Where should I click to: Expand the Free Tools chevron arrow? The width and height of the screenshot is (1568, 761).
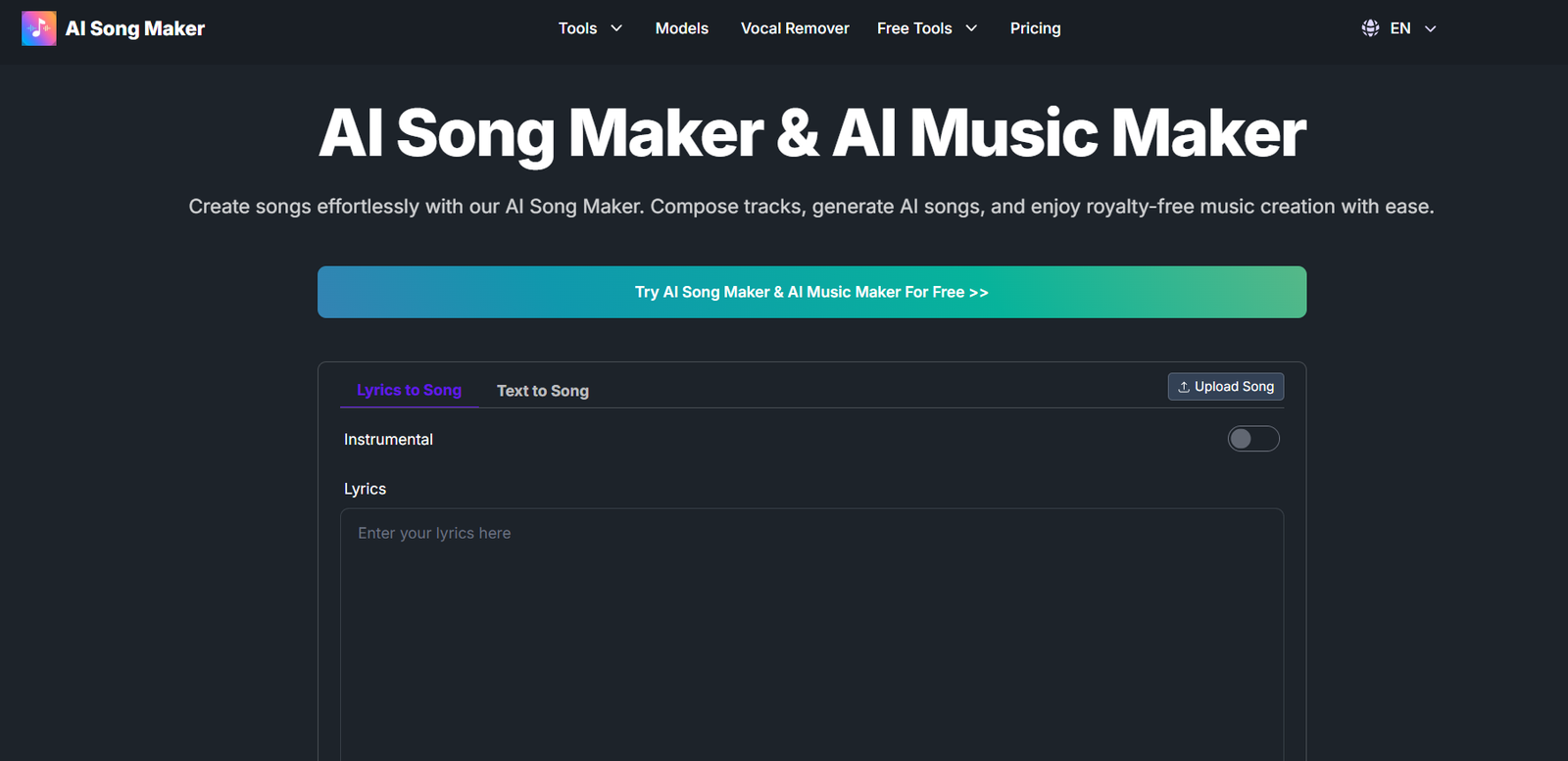pos(971,28)
